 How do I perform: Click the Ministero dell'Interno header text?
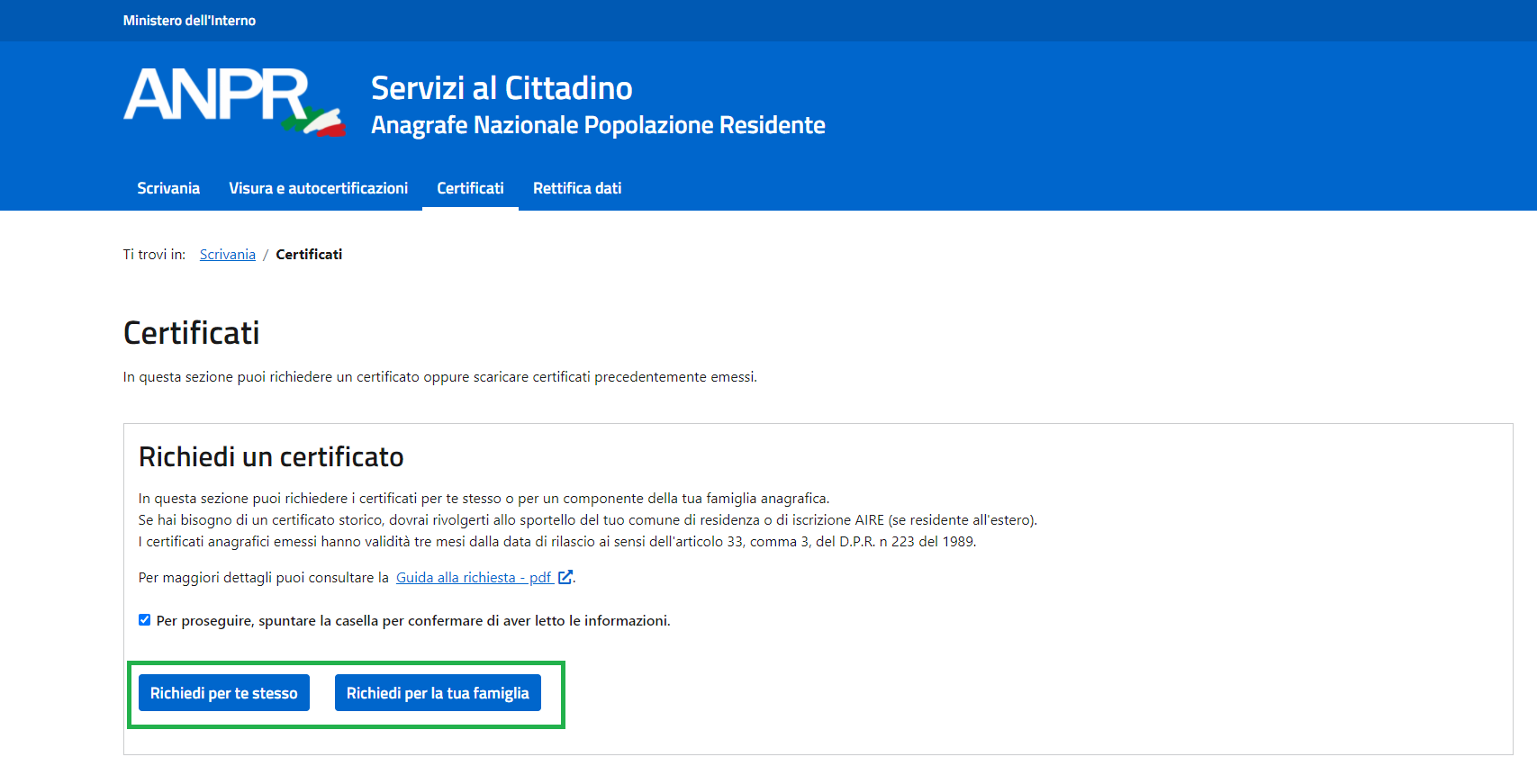coord(189,21)
